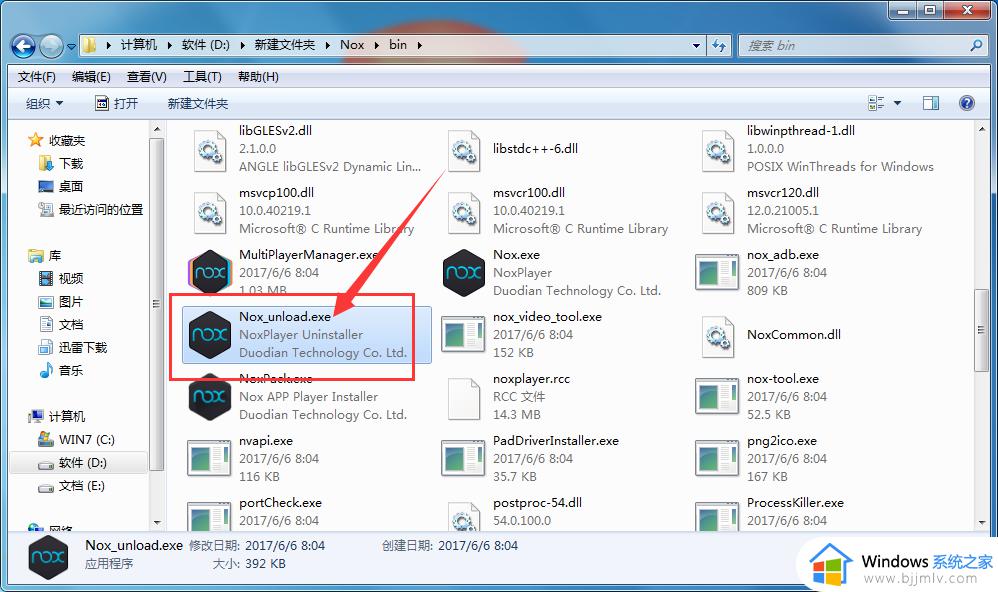
Task: Click the refresh button beside address bar
Action: [719, 45]
